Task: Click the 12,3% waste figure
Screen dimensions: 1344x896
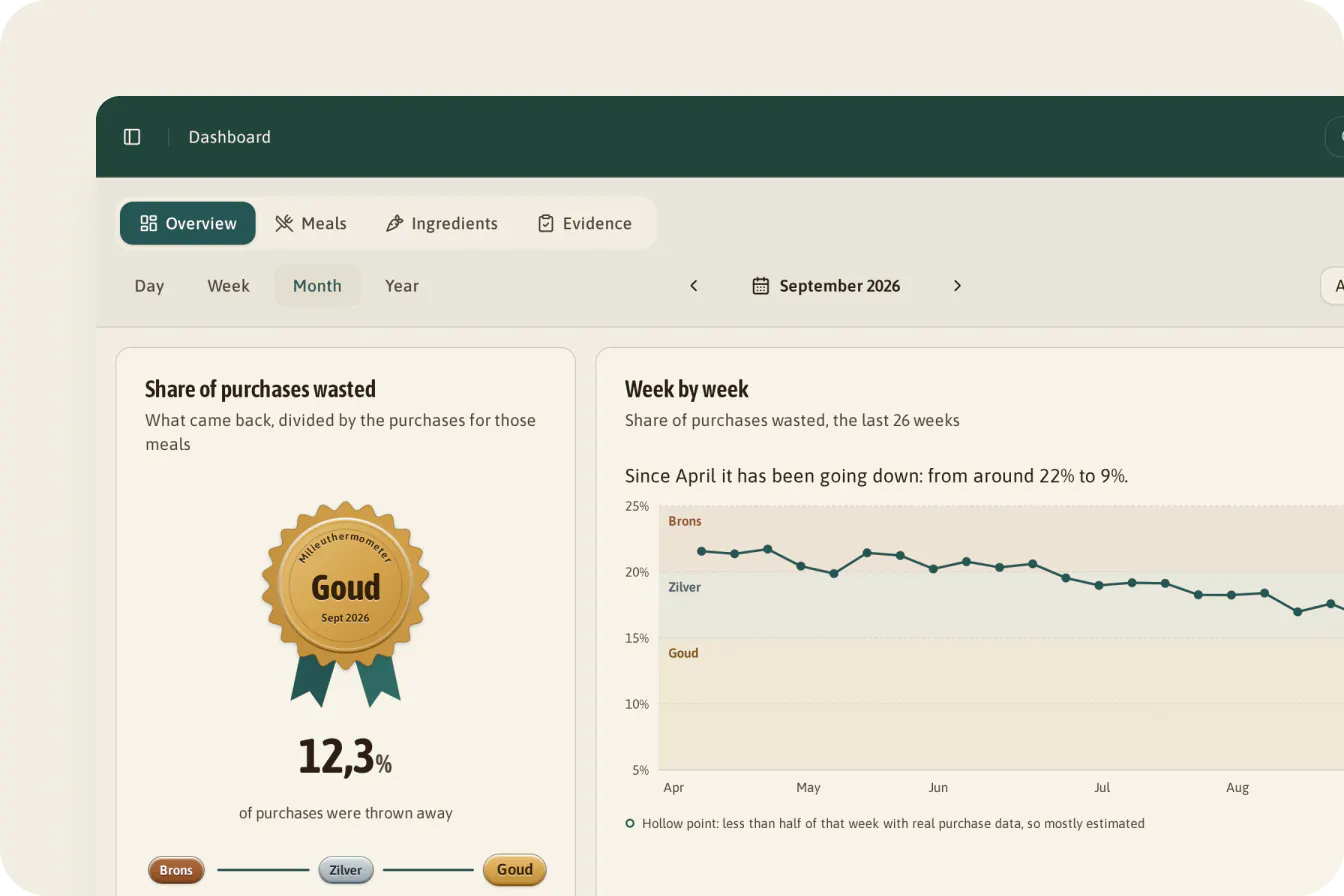Action: click(345, 757)
